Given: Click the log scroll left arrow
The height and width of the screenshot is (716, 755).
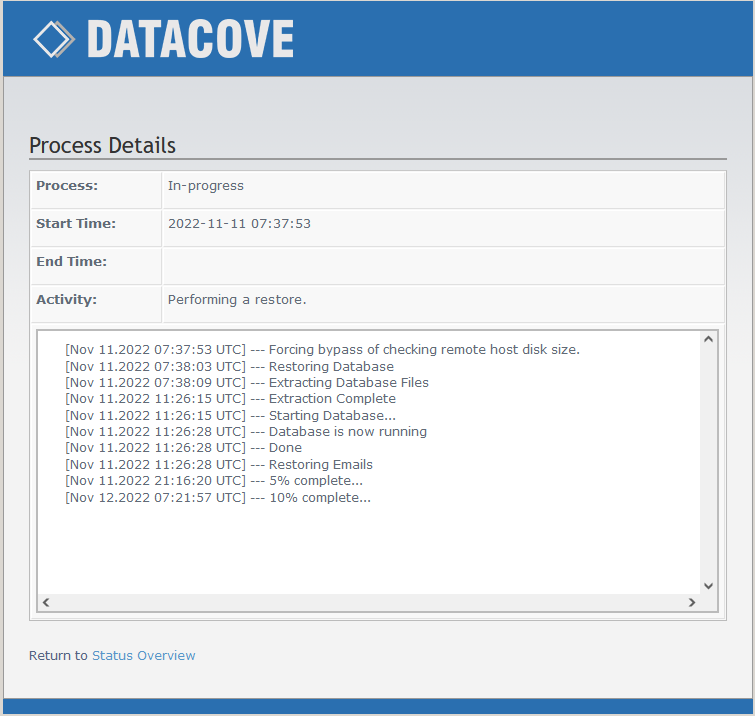Looking at the screenshot, I should 46,602.
